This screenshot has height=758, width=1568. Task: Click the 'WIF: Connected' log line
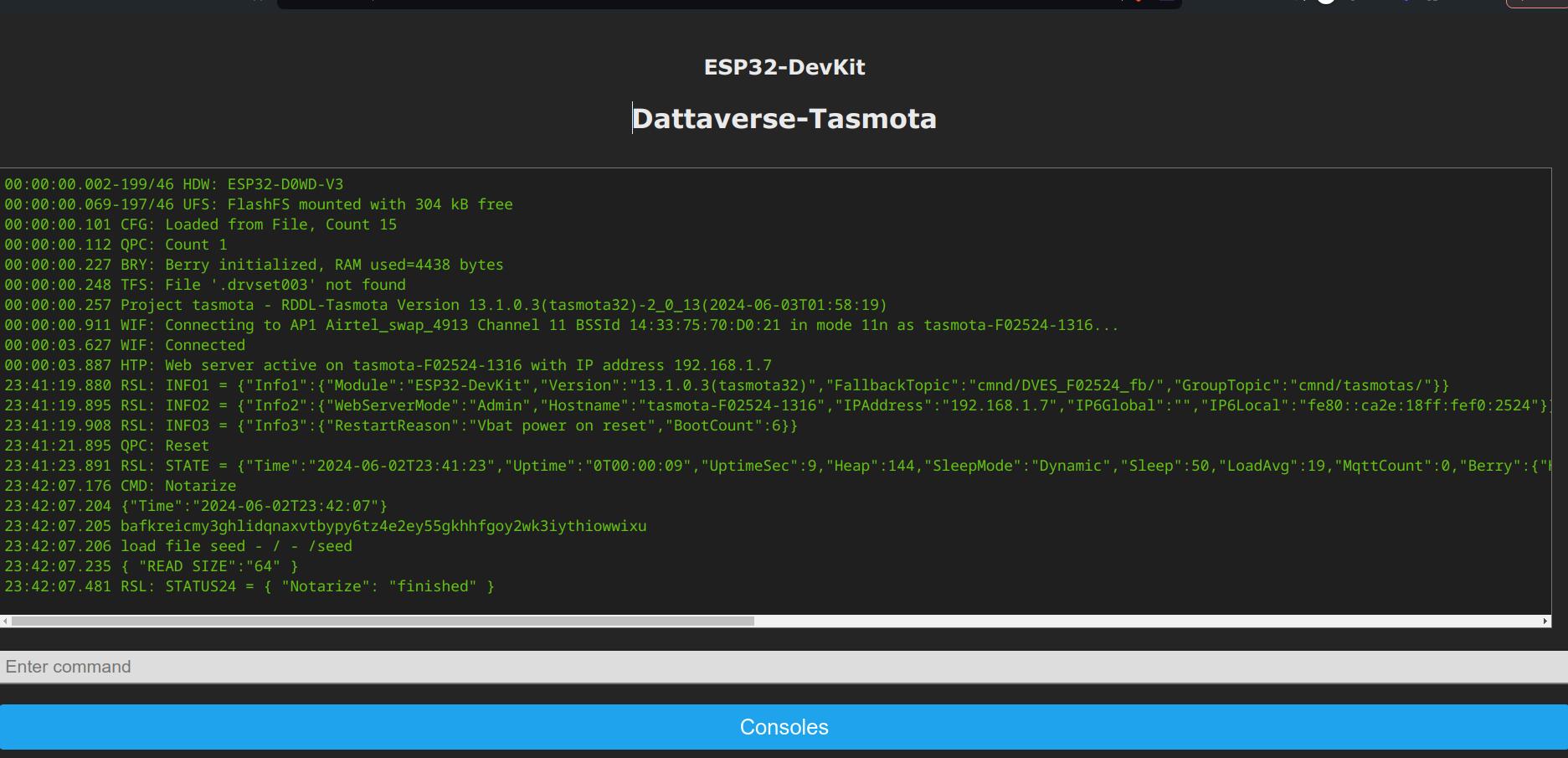(x=125, y=345)
